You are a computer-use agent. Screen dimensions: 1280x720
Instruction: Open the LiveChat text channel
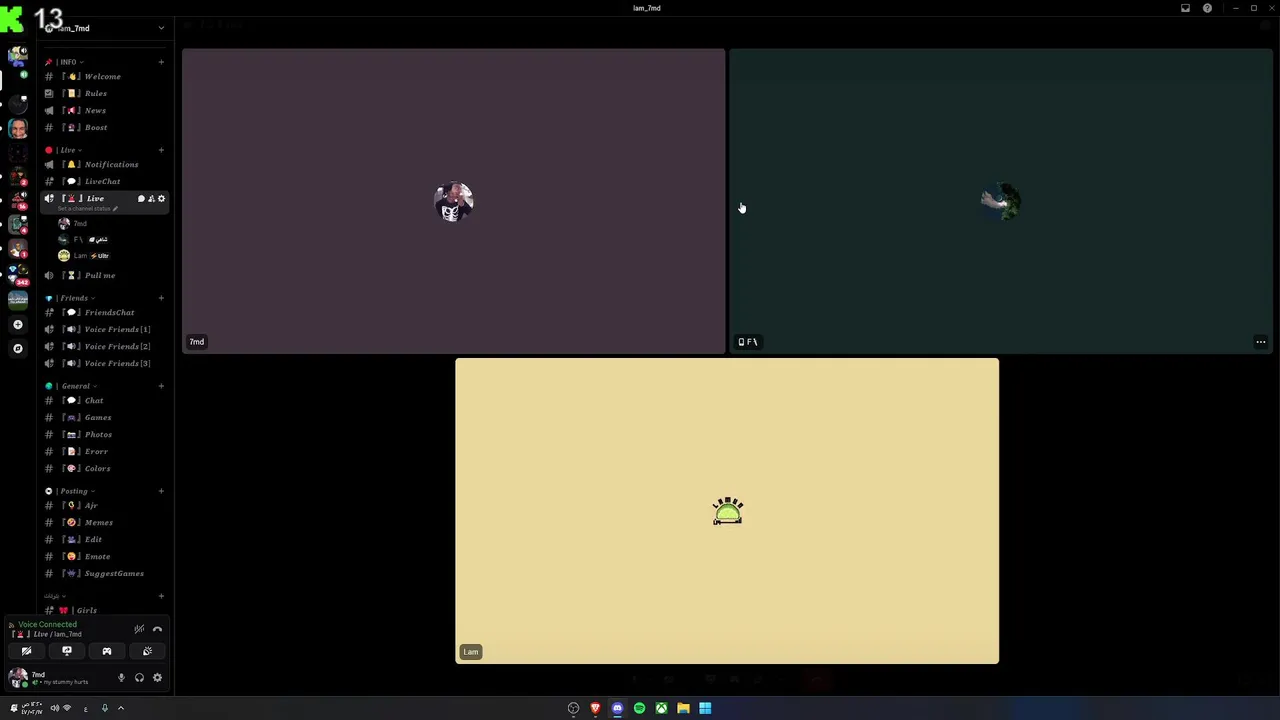click(104, 182)
